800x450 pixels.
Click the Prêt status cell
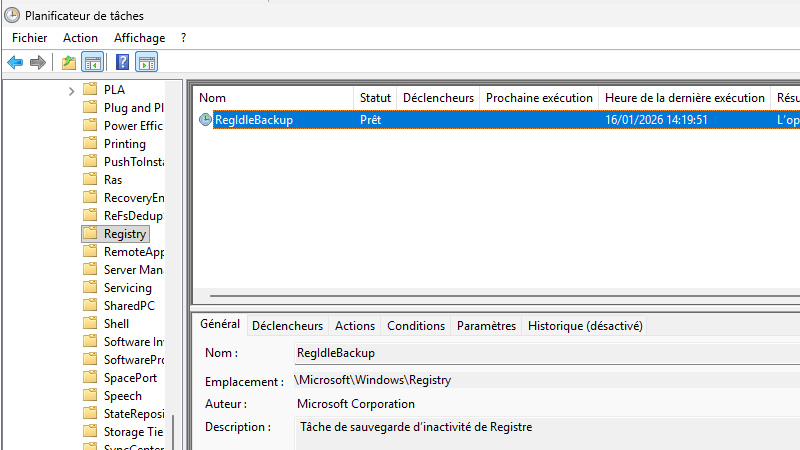(370, 120)
